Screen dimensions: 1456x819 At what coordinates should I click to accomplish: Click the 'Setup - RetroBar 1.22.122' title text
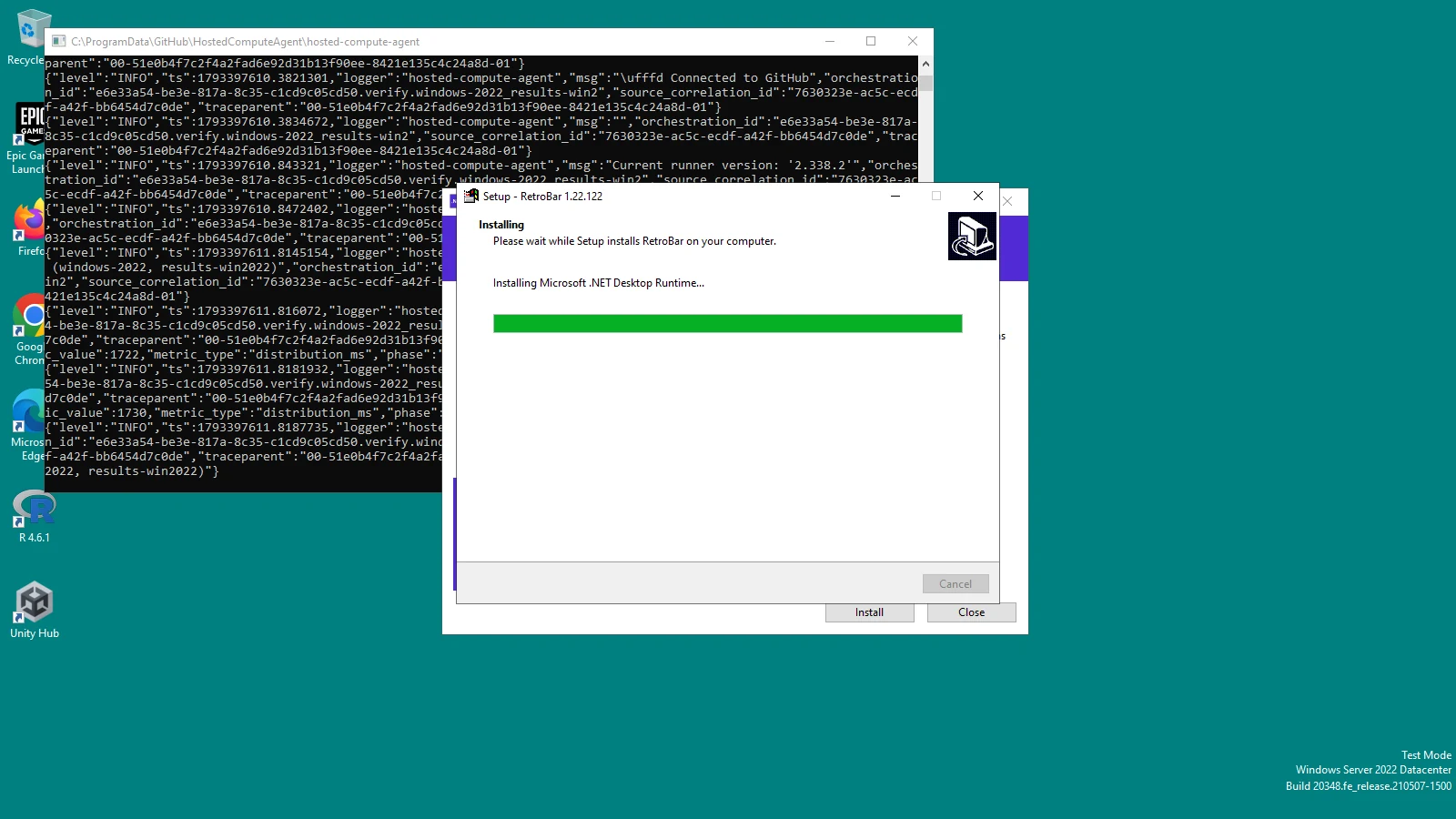pos(542,197)
